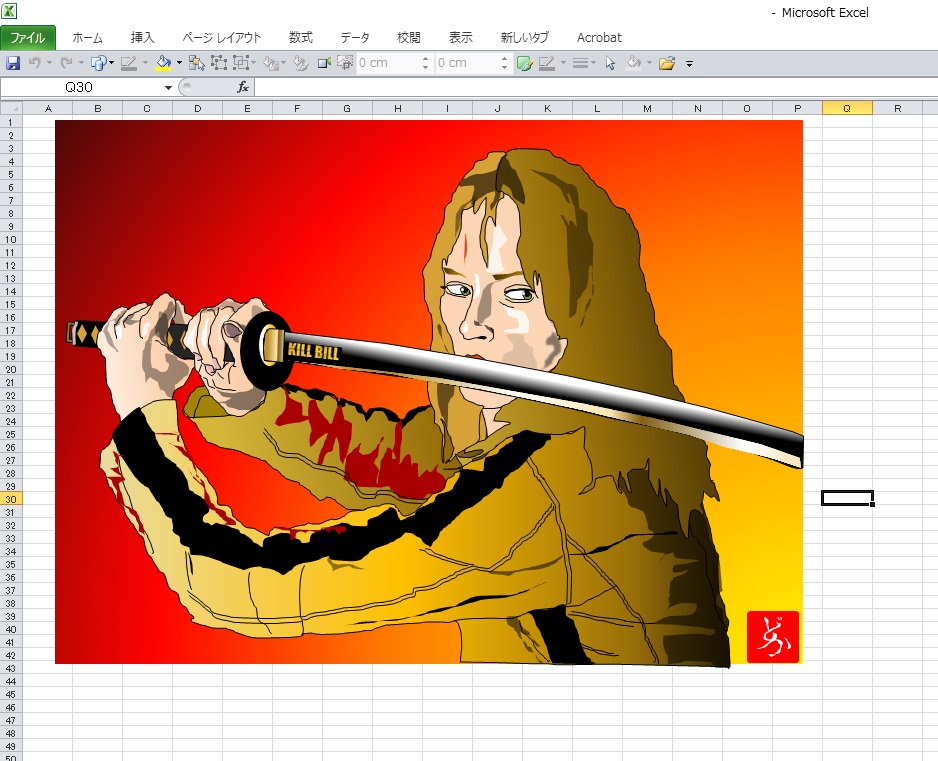Open the first pen outline dropdown arrow
The image size is (938, 761).
coord(145,63)
